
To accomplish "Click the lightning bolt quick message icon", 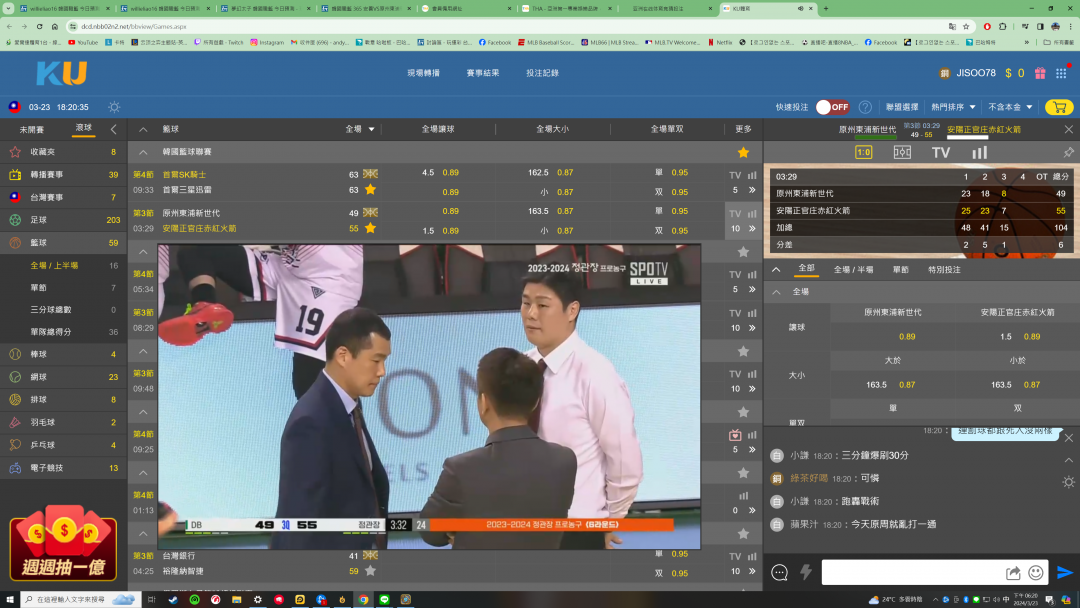I will click(806, 572).
